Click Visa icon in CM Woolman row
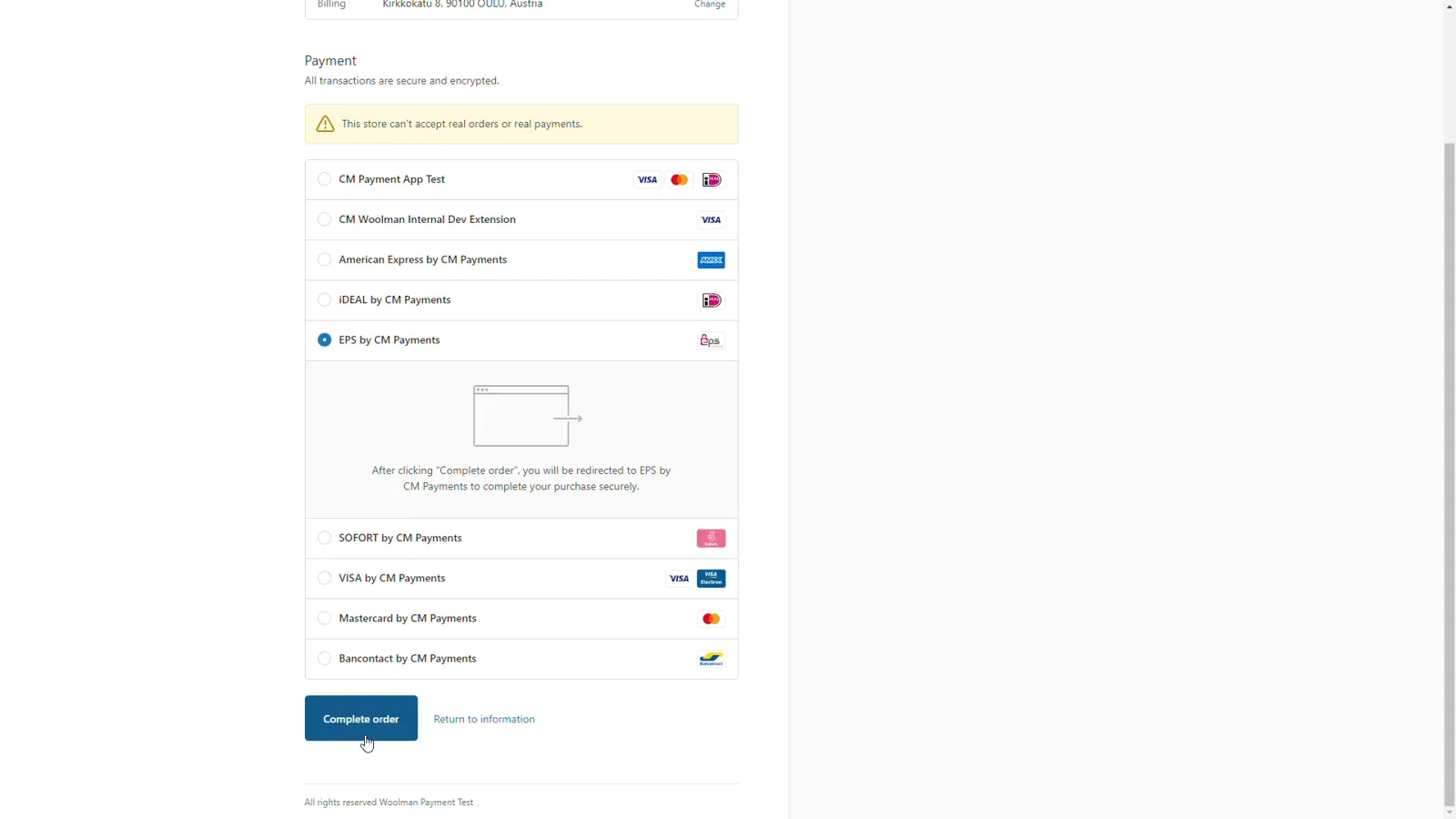 (x=711, y=220)
